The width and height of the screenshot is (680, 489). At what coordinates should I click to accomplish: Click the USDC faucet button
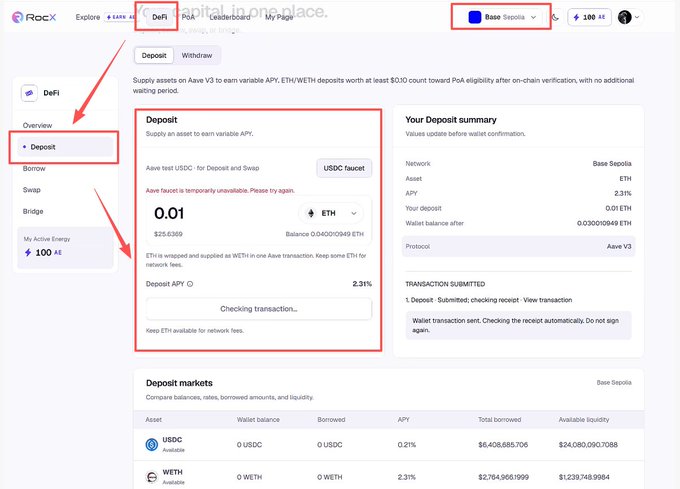[x=344, y=168]
